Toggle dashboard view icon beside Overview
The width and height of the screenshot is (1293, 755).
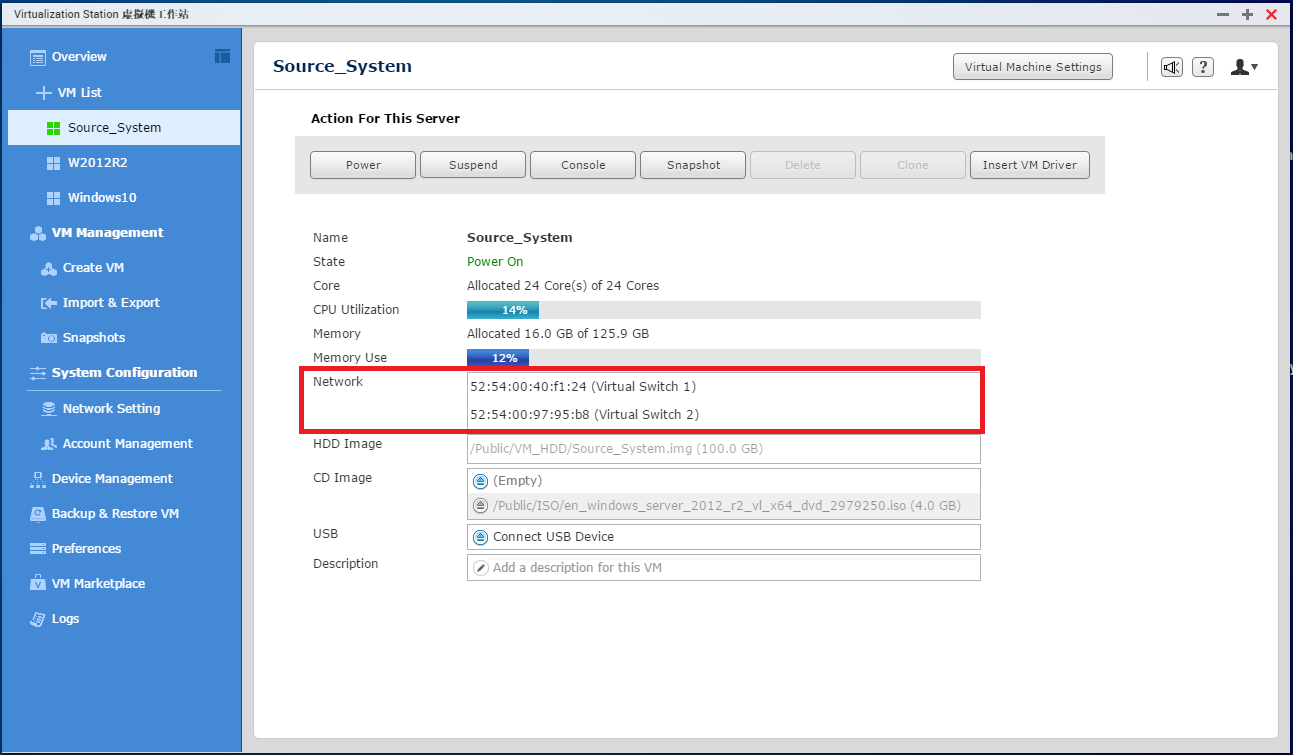pyautogui.click(x=222, y=56)
